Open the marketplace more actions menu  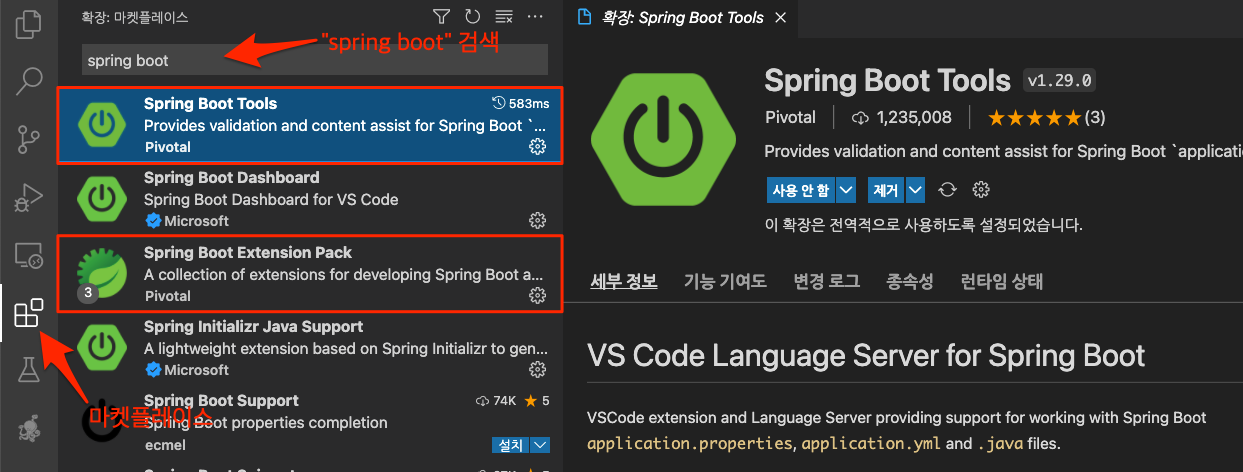[535, 17]
